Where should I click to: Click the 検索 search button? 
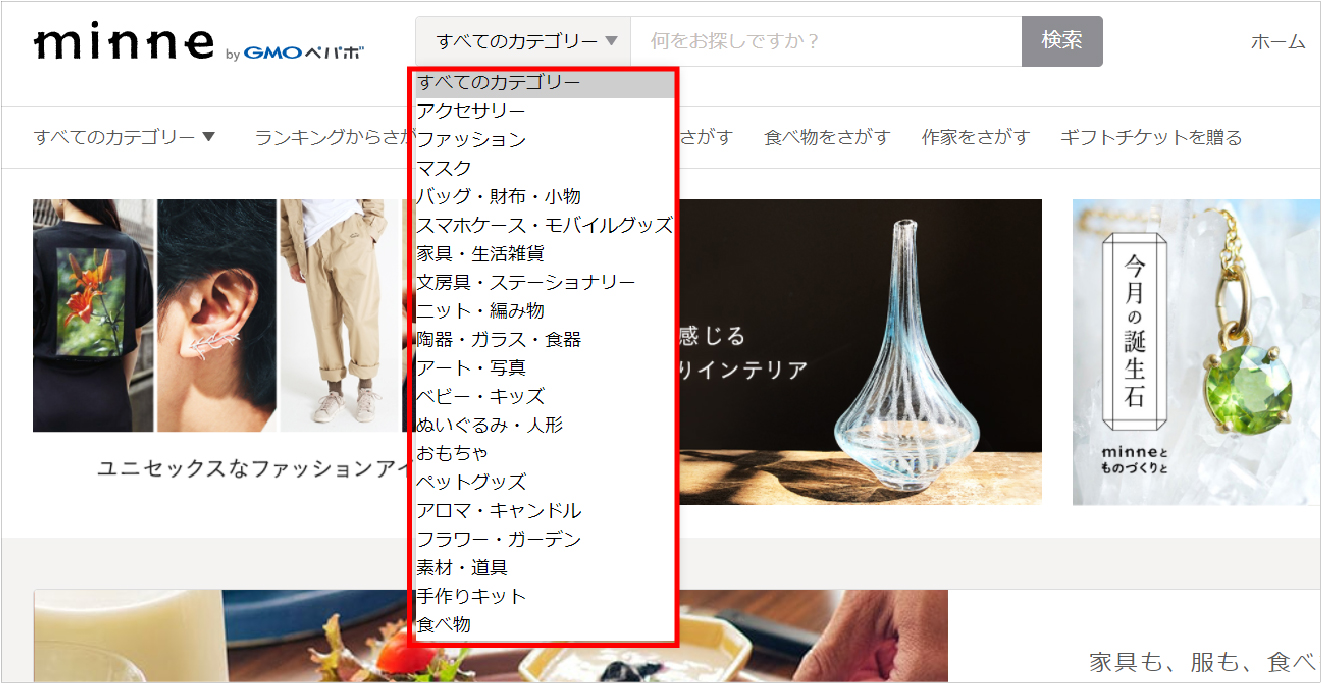coord(1062,41)
